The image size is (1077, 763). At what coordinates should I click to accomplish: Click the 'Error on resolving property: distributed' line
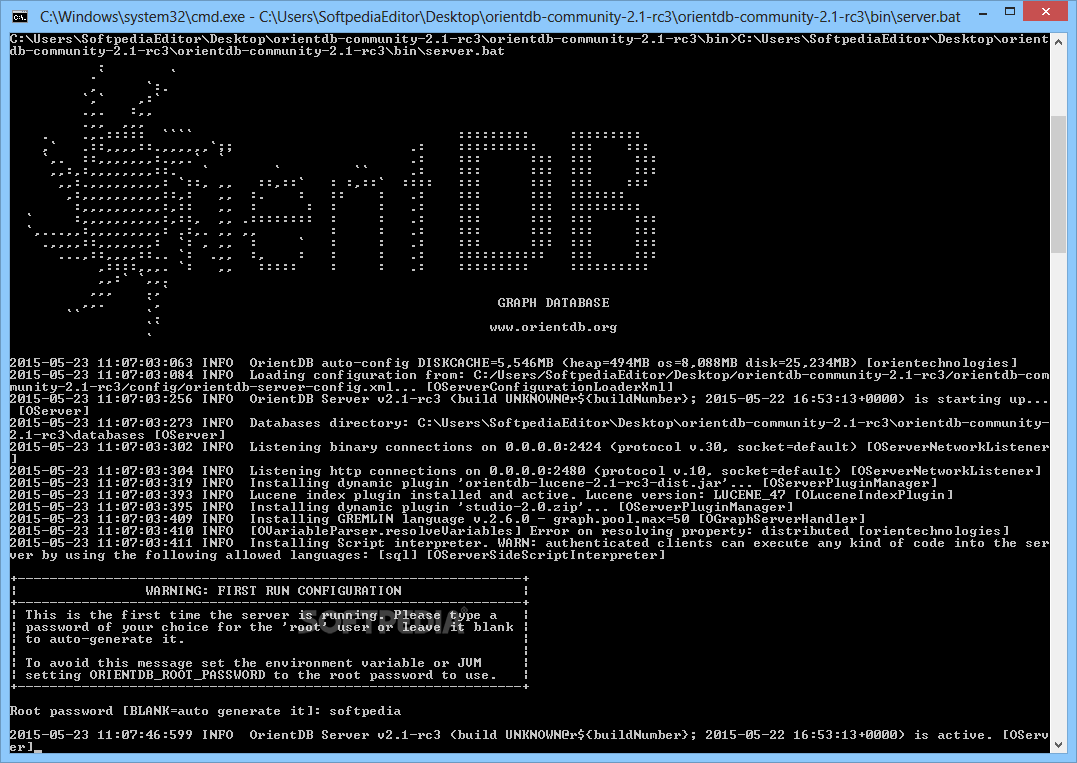(x=510, y=531)
